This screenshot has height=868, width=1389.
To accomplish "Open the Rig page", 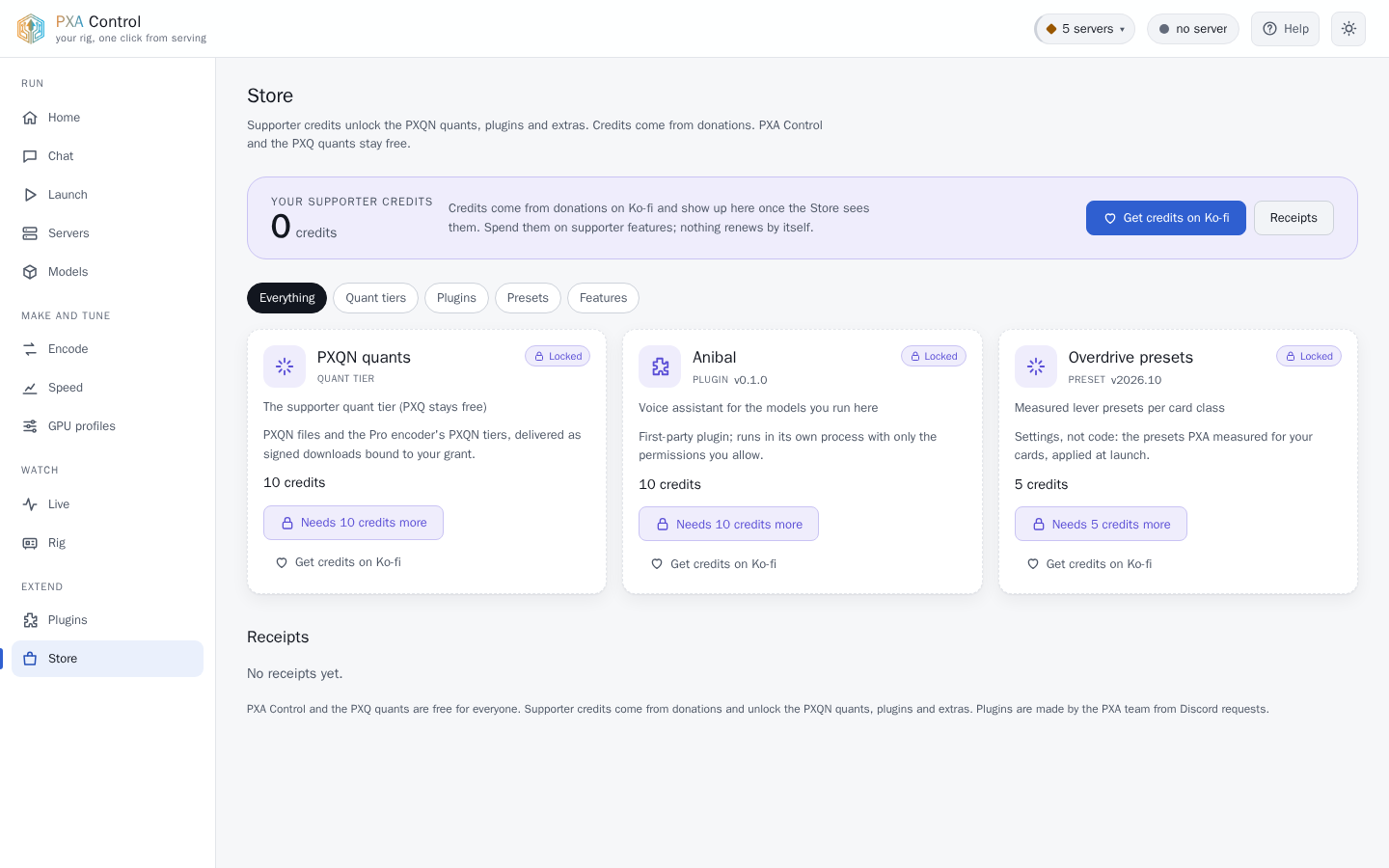I will [x=107, y=543].
